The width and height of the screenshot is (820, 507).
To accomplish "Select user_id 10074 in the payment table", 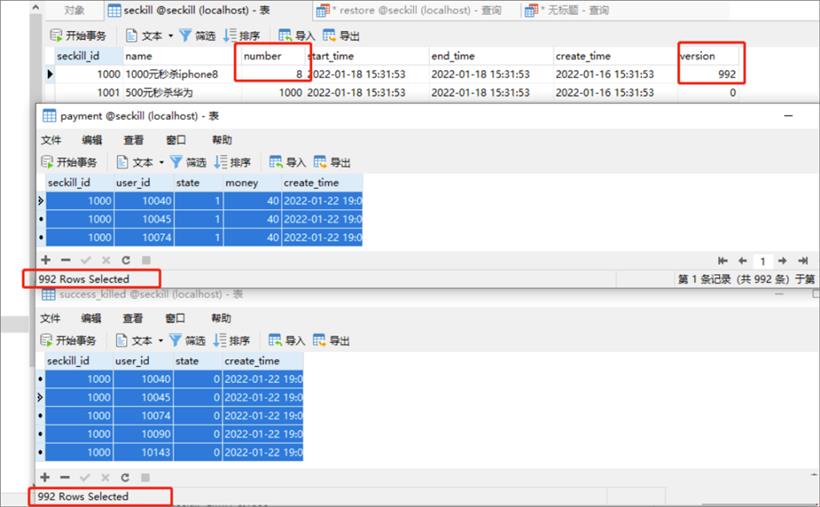I will pyautogui.click(x=144, y=238).
